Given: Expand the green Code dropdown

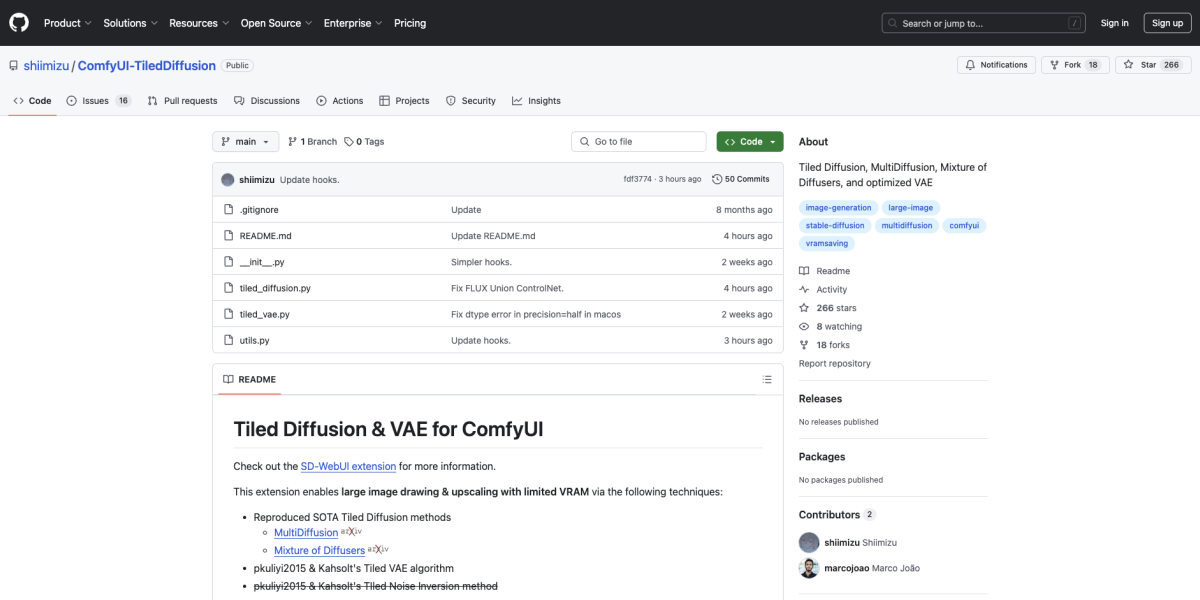Looking at the screenshot, I should (x=750, y=142).
